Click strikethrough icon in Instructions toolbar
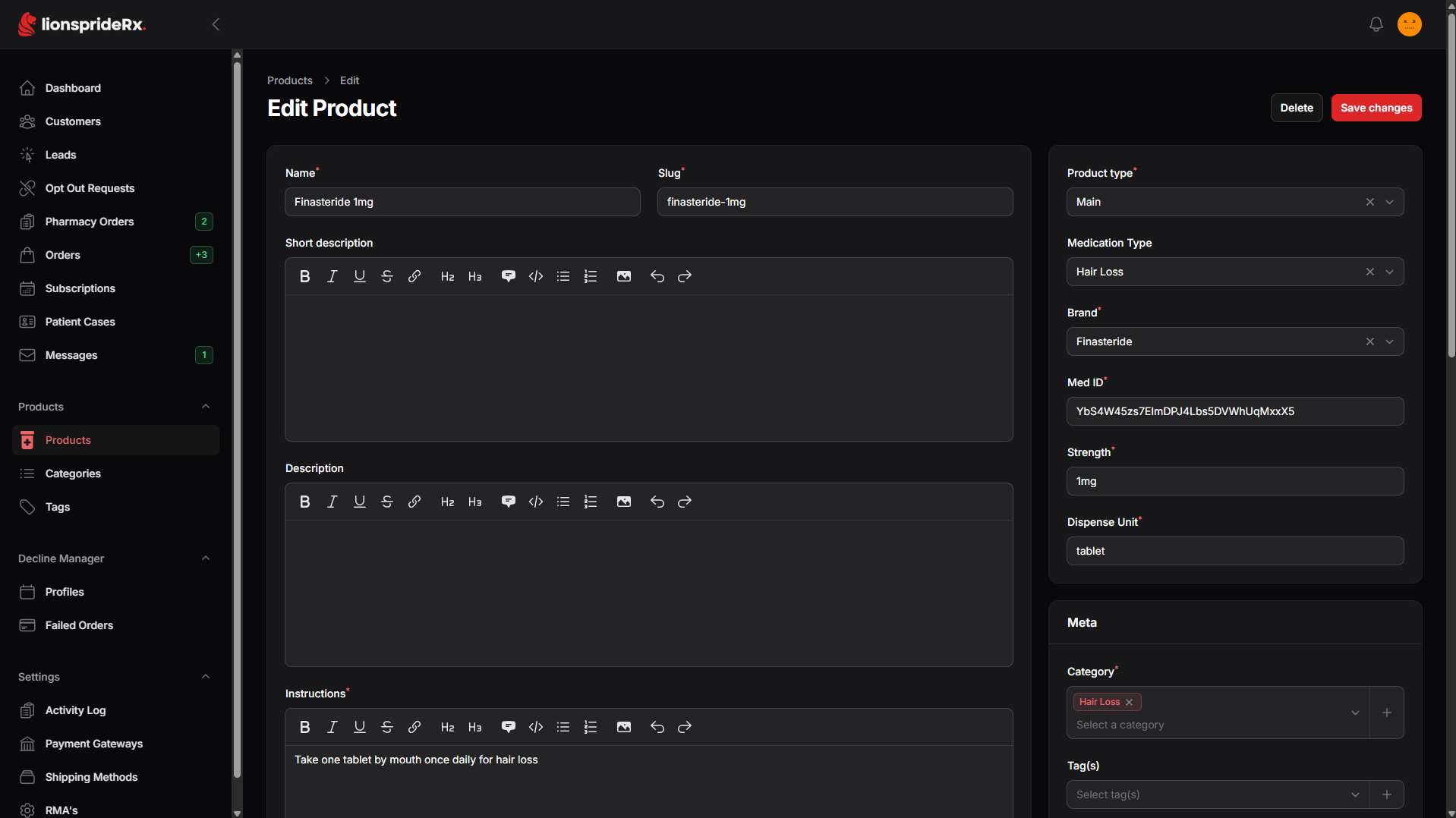 point(386,727)
